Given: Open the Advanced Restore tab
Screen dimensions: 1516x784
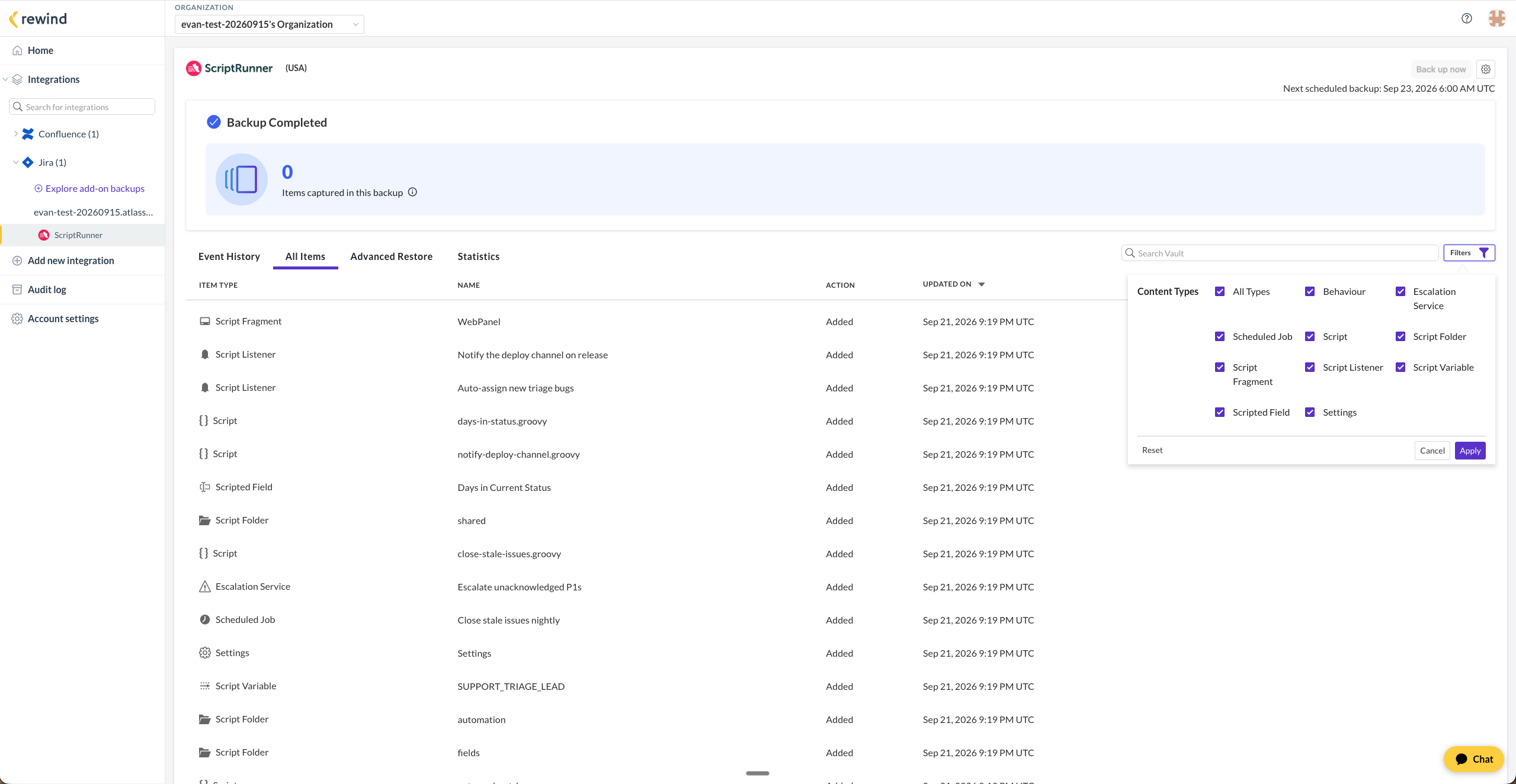Looking at the screenshot, I should tap(391, 256).
